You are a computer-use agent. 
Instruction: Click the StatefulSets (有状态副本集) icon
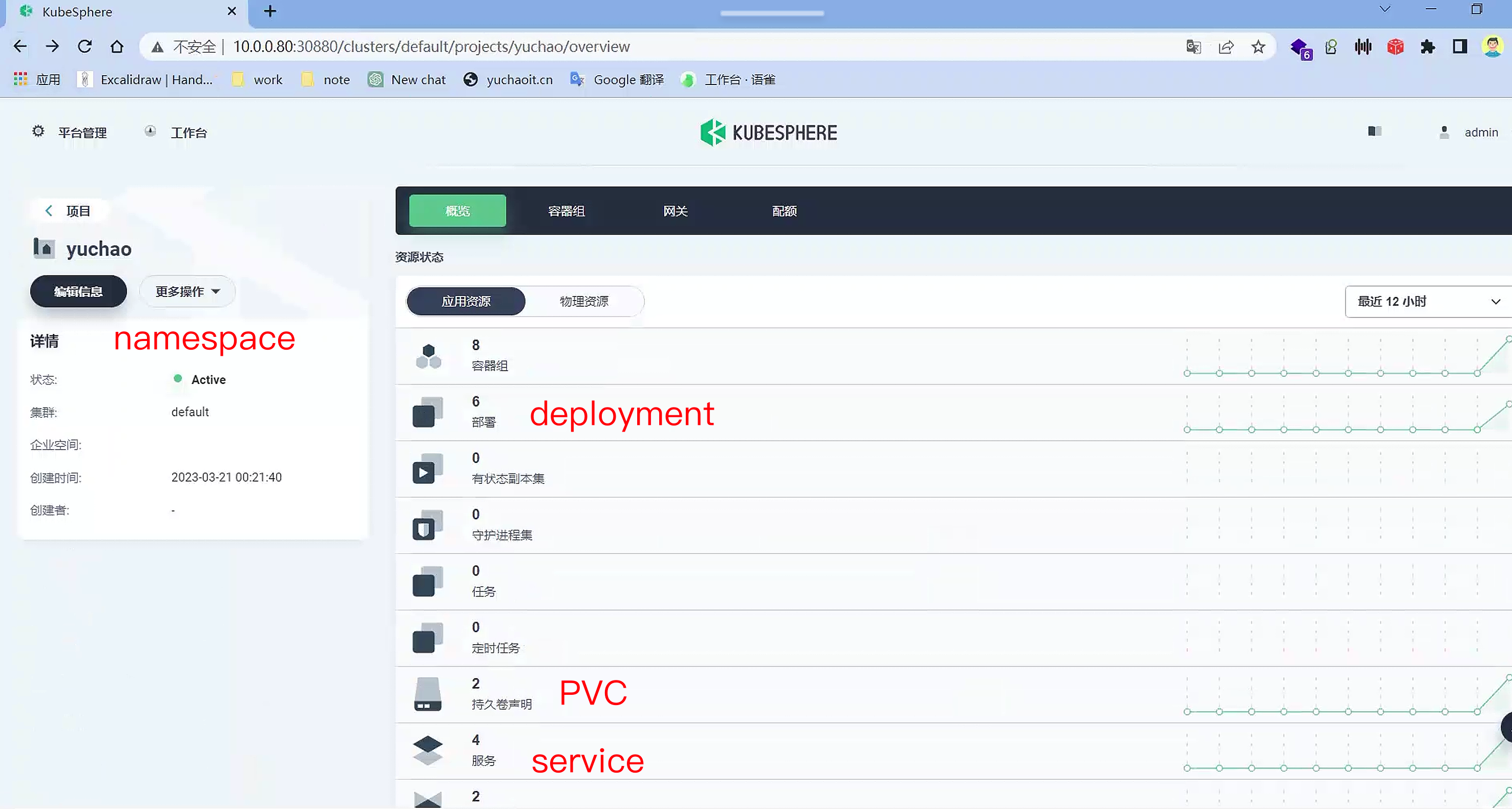(x=427, y=469)
